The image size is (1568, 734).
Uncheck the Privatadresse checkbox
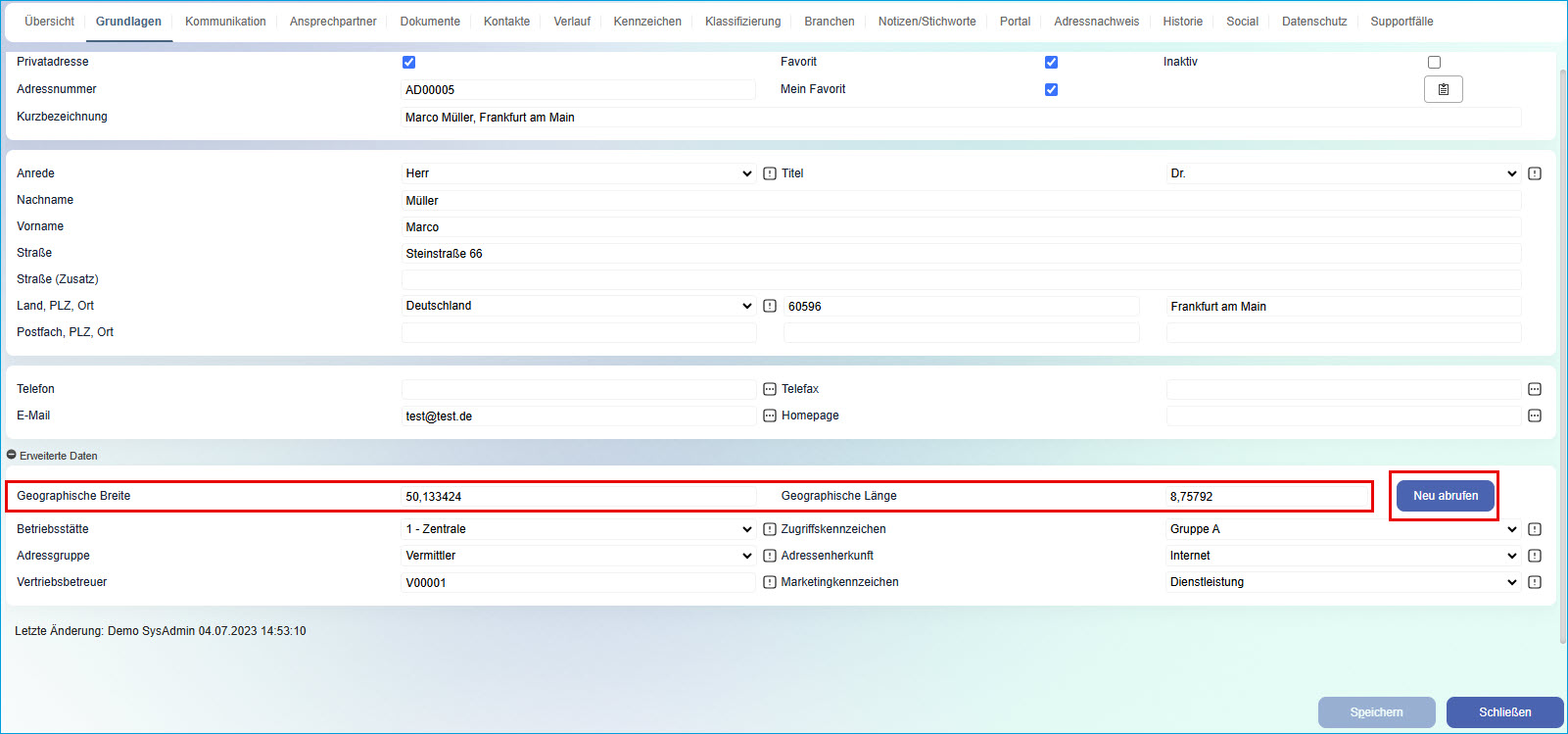pos(408,62)
